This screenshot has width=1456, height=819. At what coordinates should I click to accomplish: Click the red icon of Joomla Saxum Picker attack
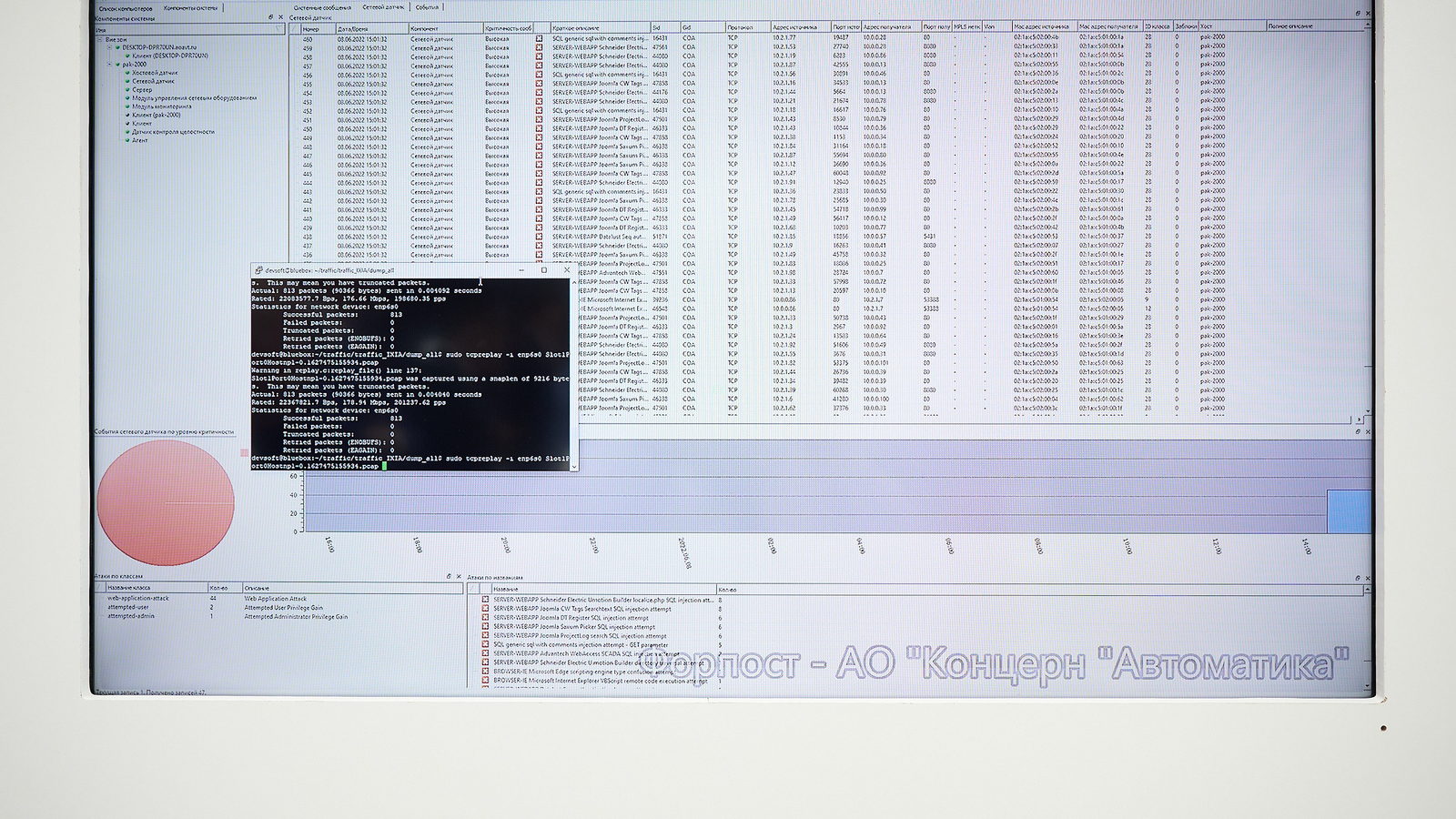point(485,627)
